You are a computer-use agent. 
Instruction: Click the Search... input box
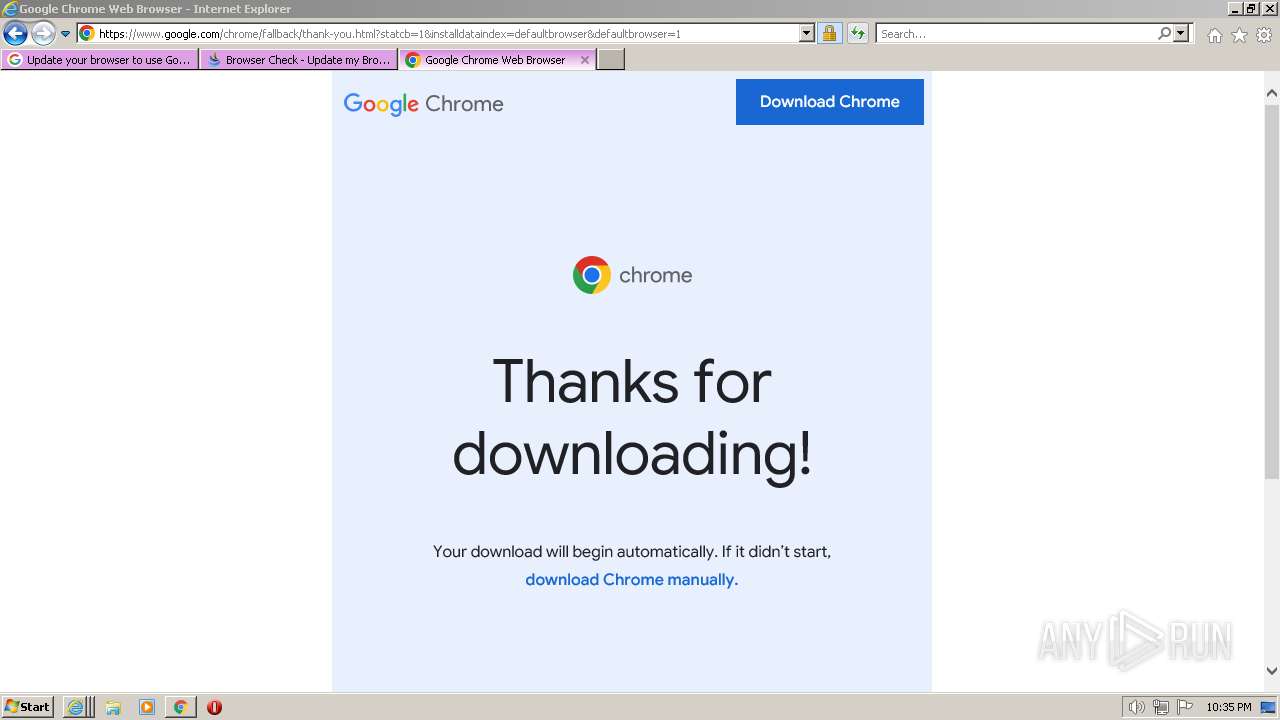(x=1016, y=33)
